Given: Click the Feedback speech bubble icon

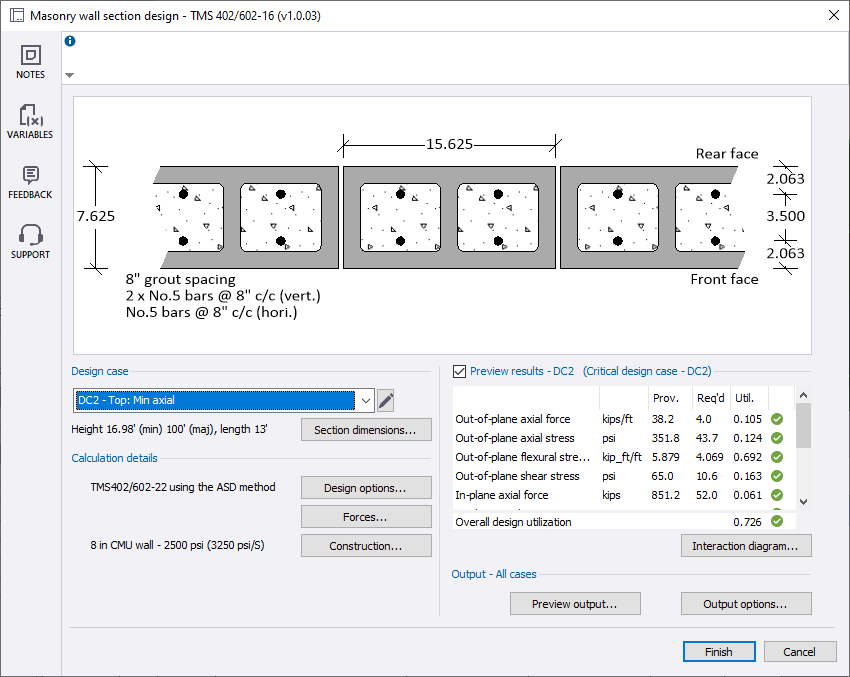Looking at the screenshot, I should 30,175.
